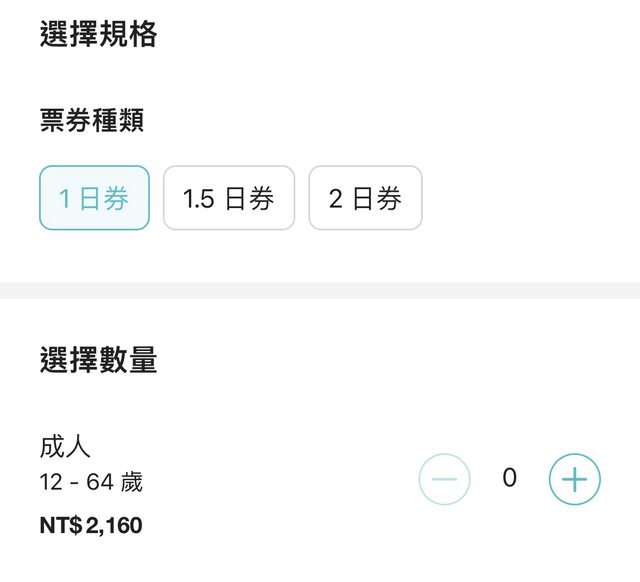Click the NT$2,160 adult price
The width and height of the screenshot is (640, 582).
91,525
